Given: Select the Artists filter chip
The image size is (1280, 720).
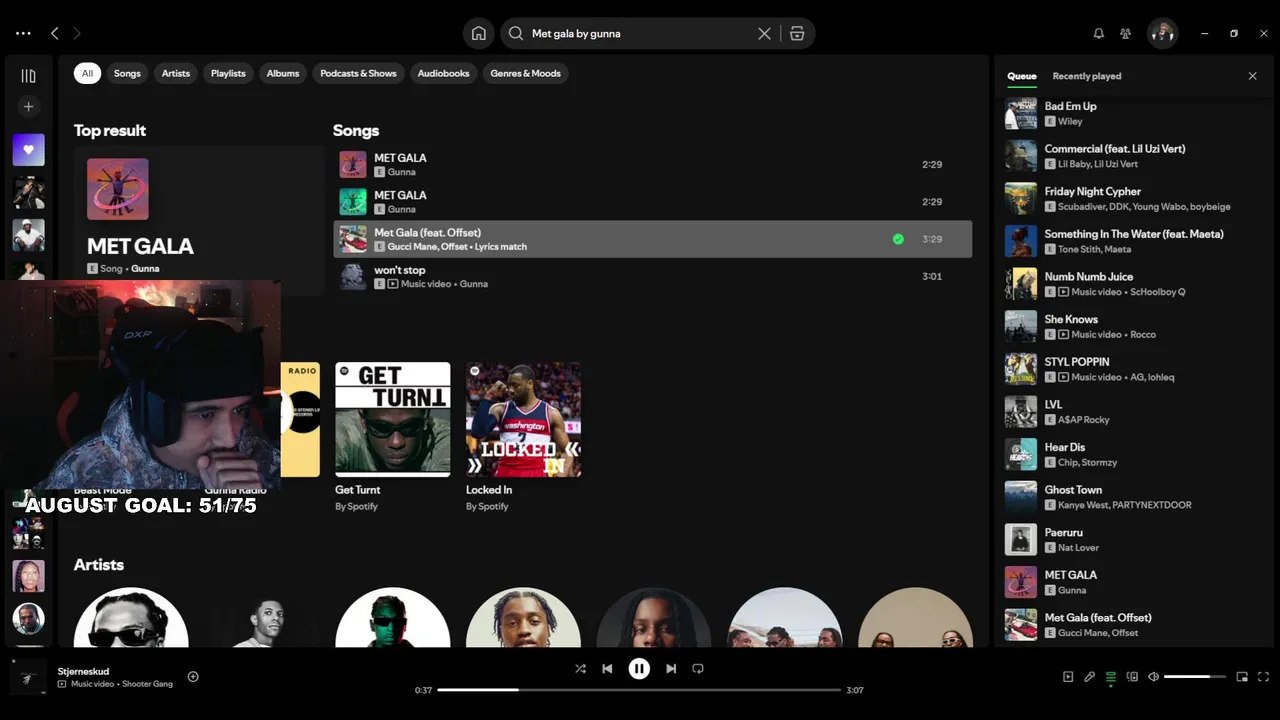Looking at the screenshot, I should pyautogui.click(x=176, y=73).
